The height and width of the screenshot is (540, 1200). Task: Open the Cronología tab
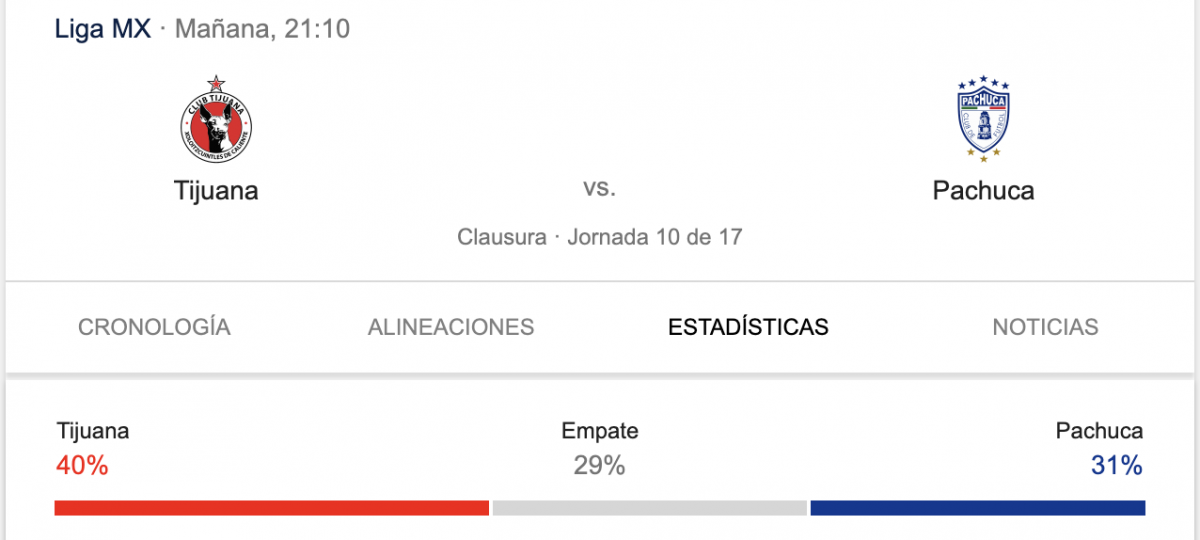pos(154,327)
